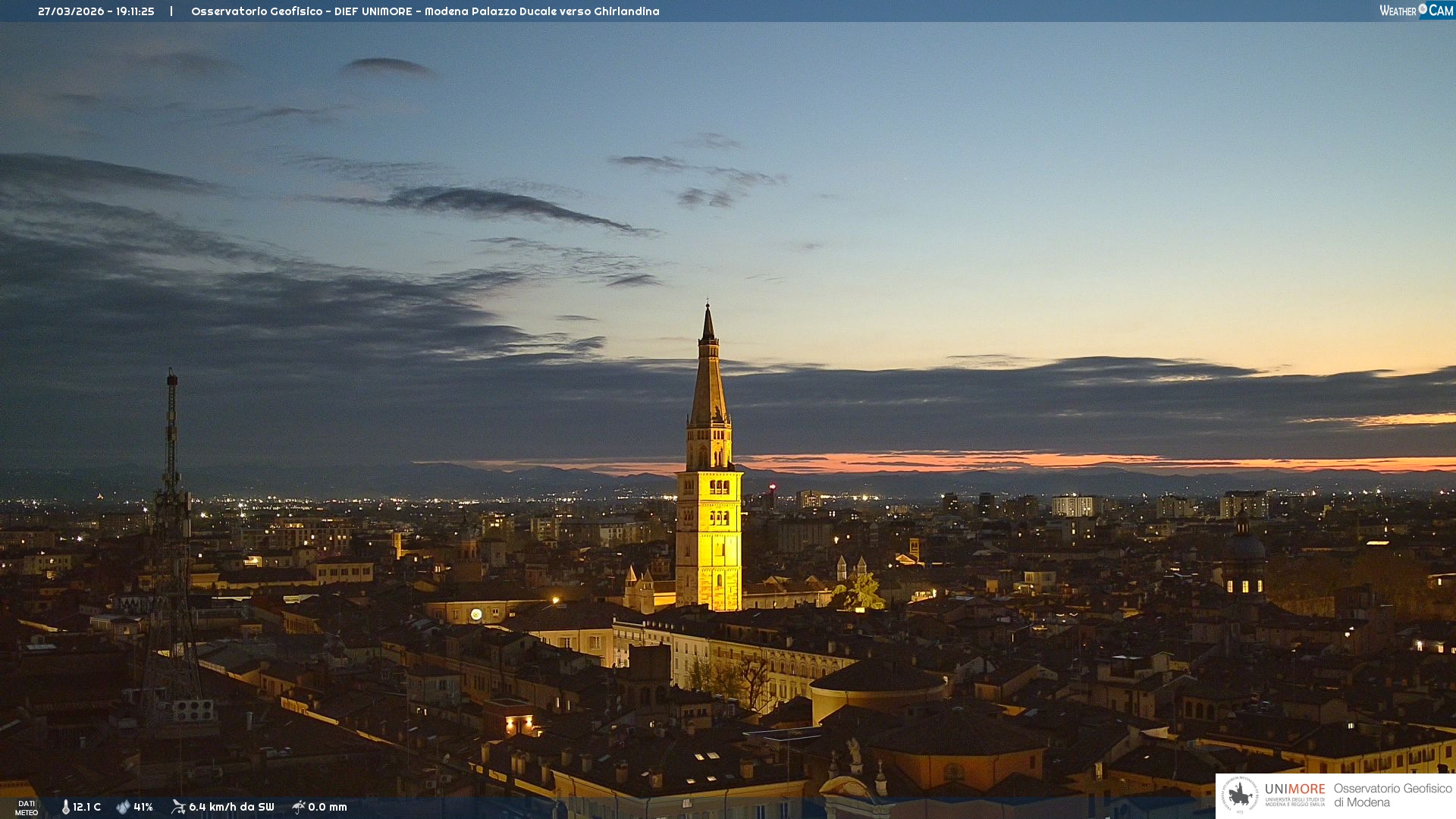Click the UNIMORE university seal emblem
Image resolution: width=1456 pixels, height=819 pixels.
(1240, 795)
